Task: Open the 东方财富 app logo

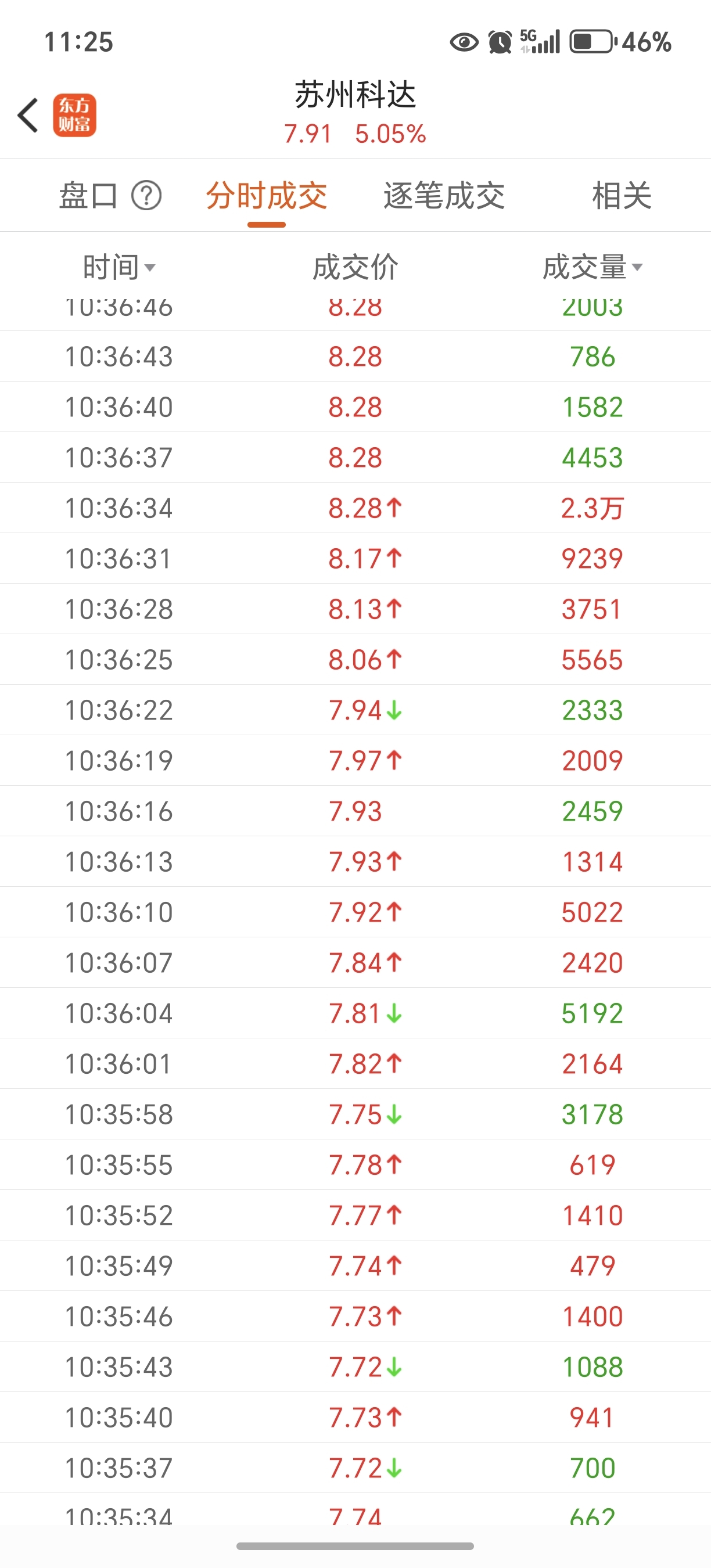Action: tap(74, 115)
